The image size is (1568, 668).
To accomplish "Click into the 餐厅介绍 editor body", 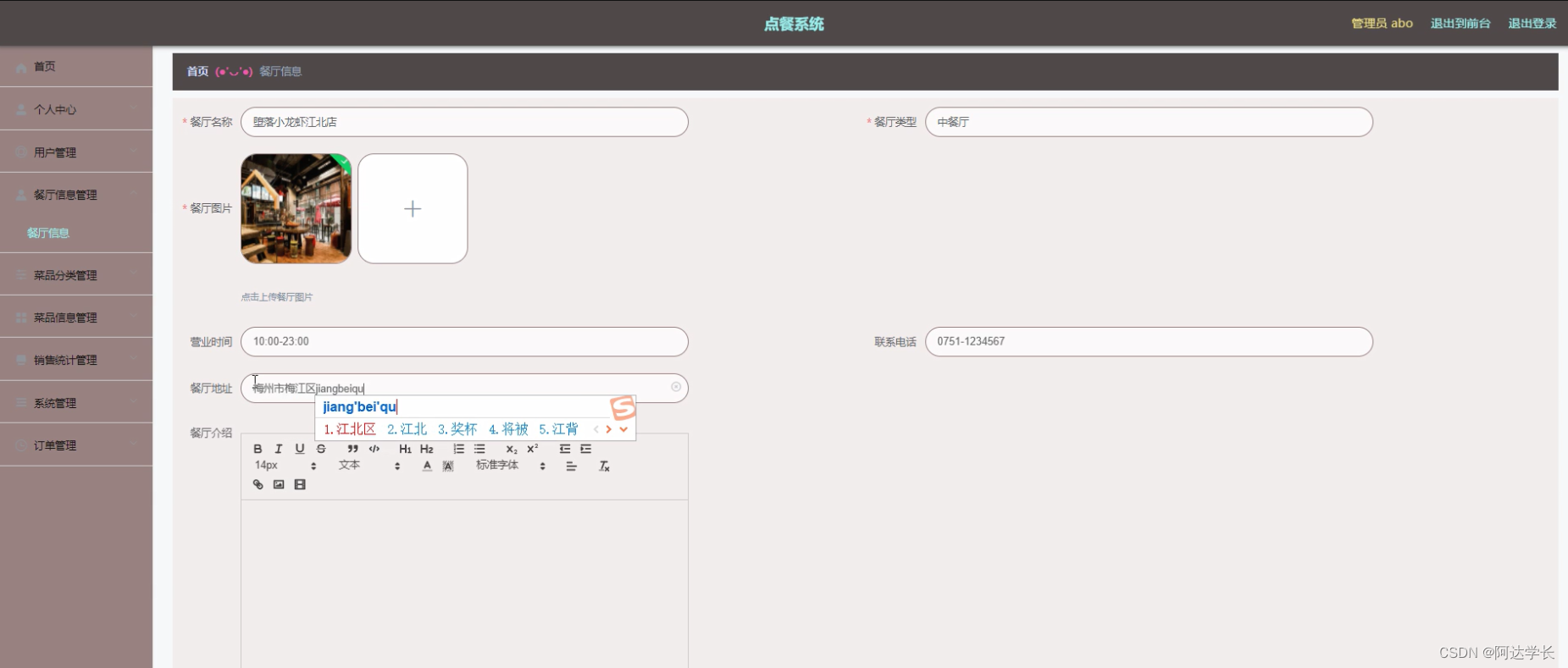I will point(464,584).
